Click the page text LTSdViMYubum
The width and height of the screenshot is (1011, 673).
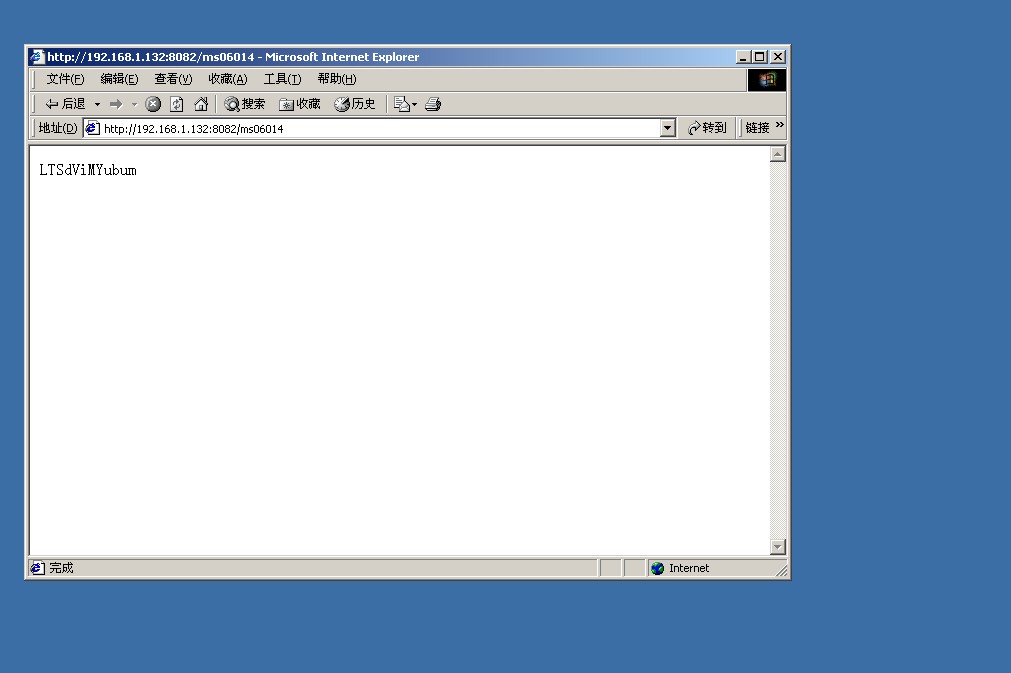tap(88, 170)
